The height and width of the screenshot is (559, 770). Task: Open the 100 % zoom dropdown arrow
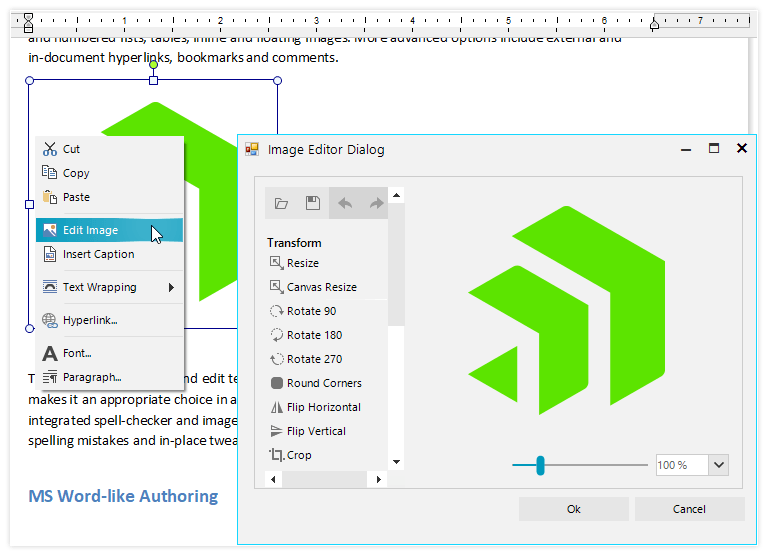(x=718, y=465)
